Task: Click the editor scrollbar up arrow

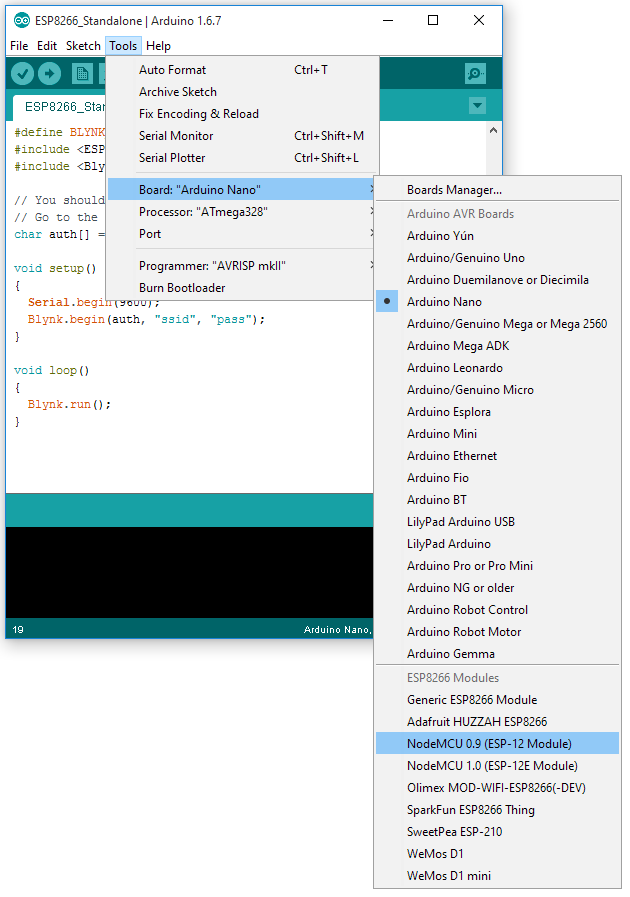Action: pos(493,130)
